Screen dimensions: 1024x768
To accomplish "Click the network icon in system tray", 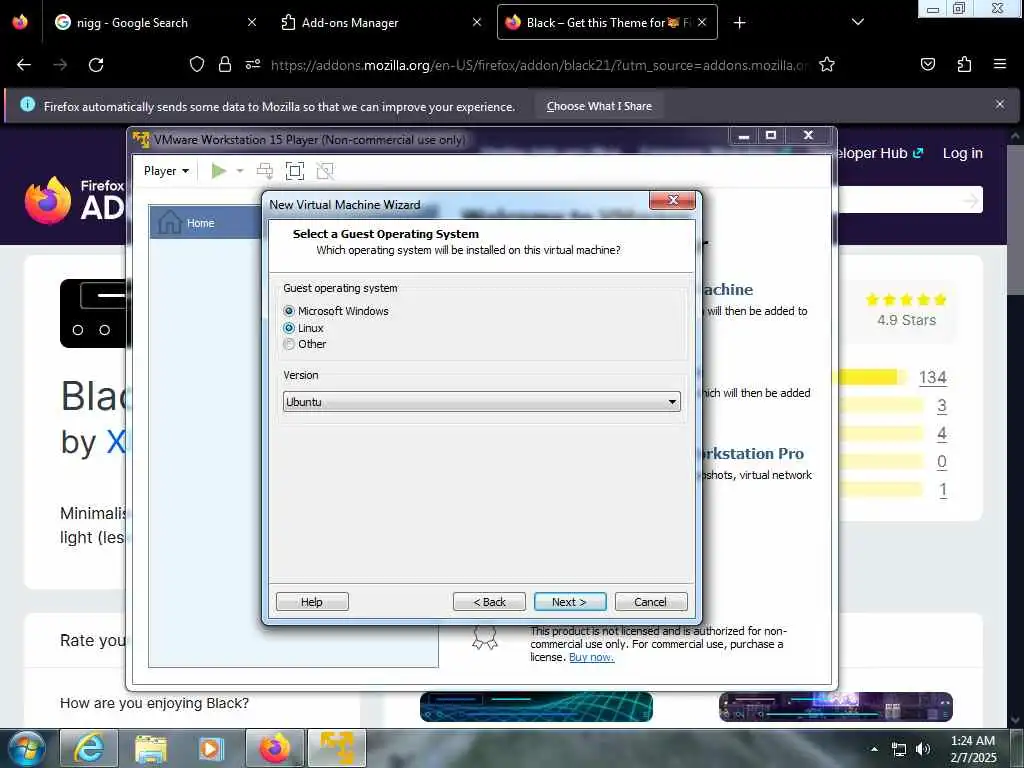I will 899,749.
